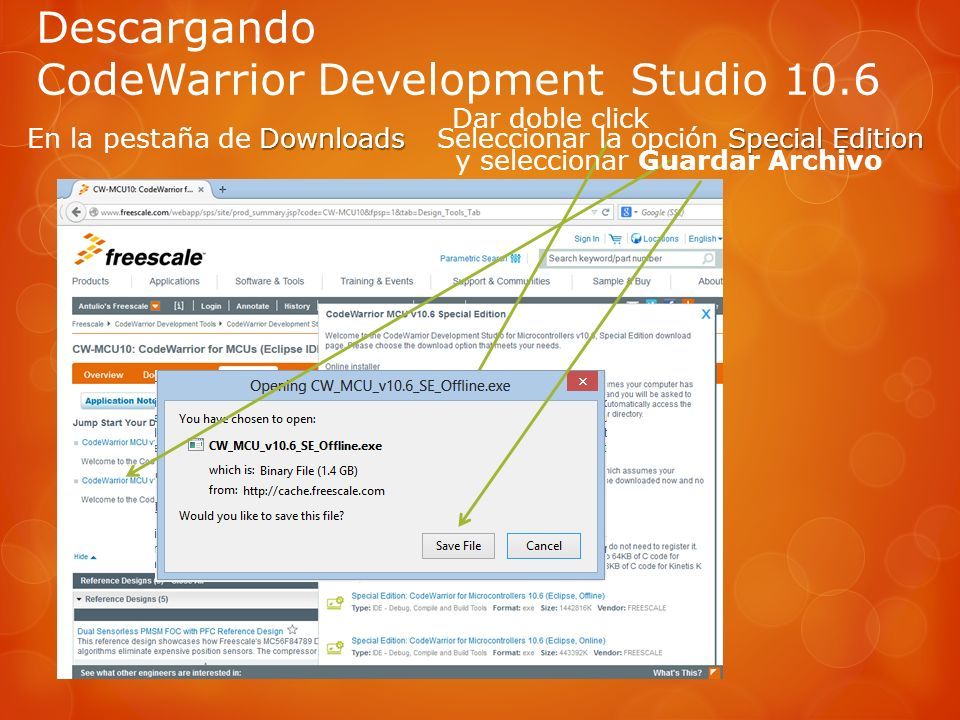Click text 'Binary File (1.4 GB)'
The height and width of the screenshot is (720, 960).
[x=309, y=471]
